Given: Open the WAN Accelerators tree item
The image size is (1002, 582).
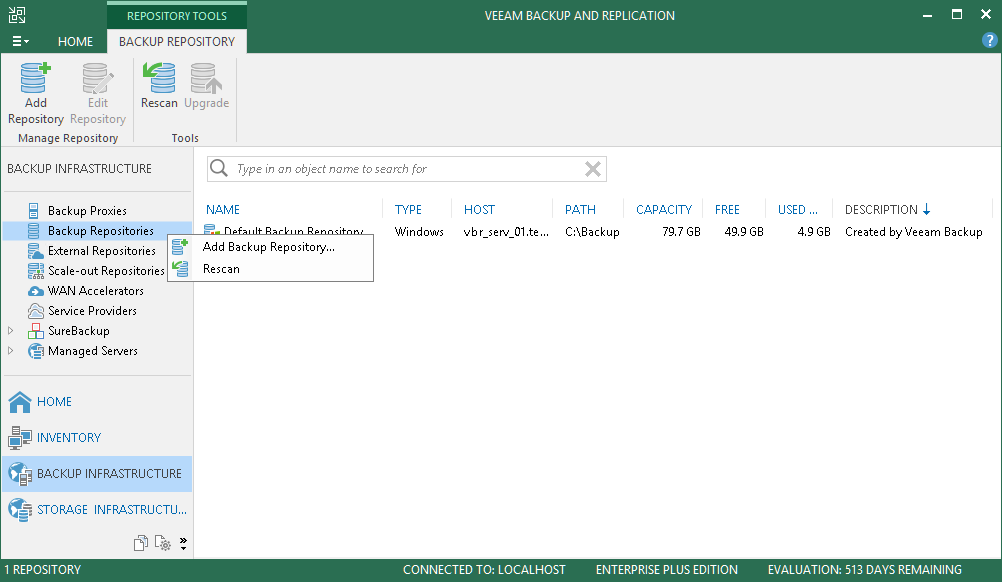Looking at the screenshot, I should pyautogui.click(x=96, y=291).
